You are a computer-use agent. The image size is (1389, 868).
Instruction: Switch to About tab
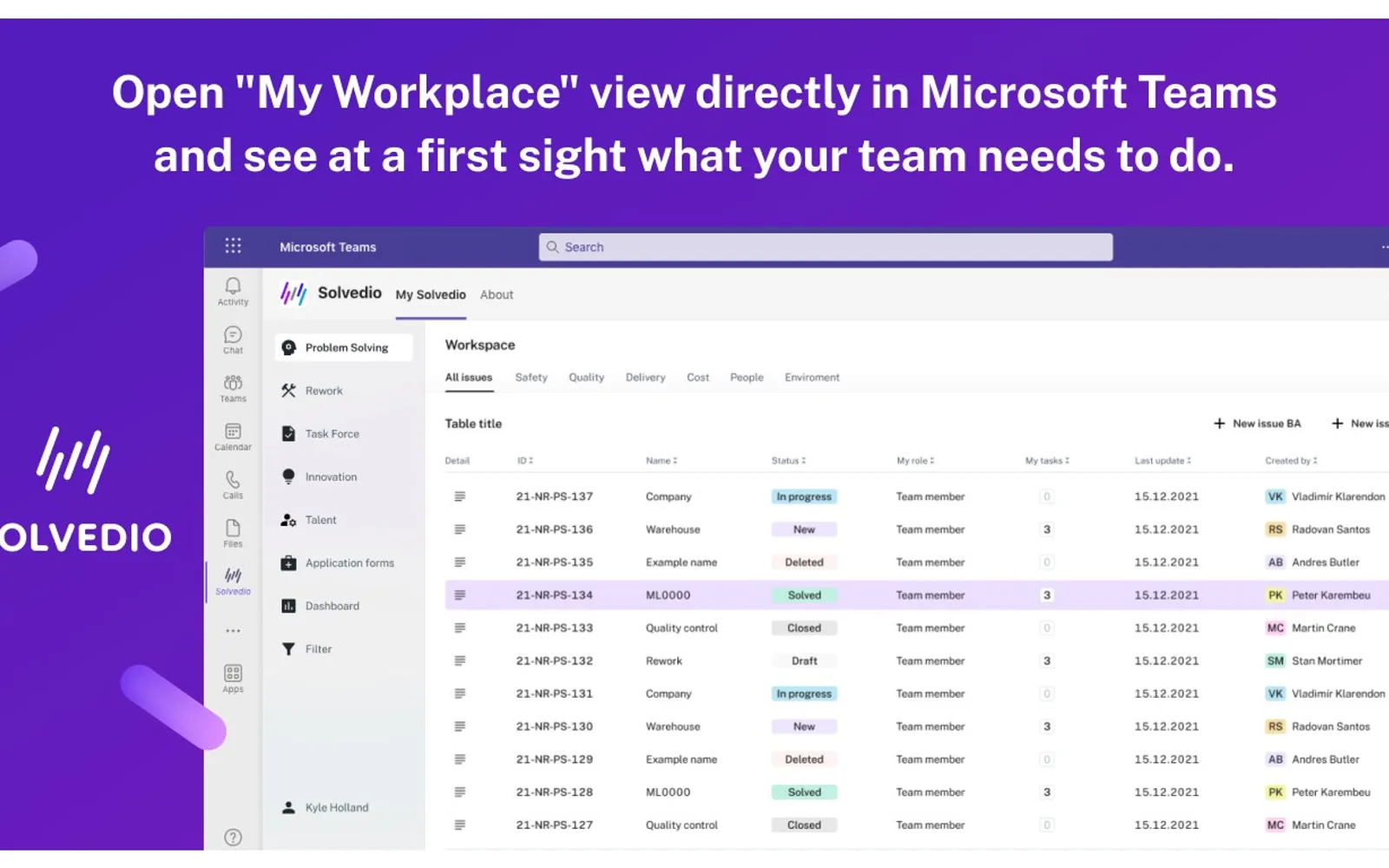(497, 295)
